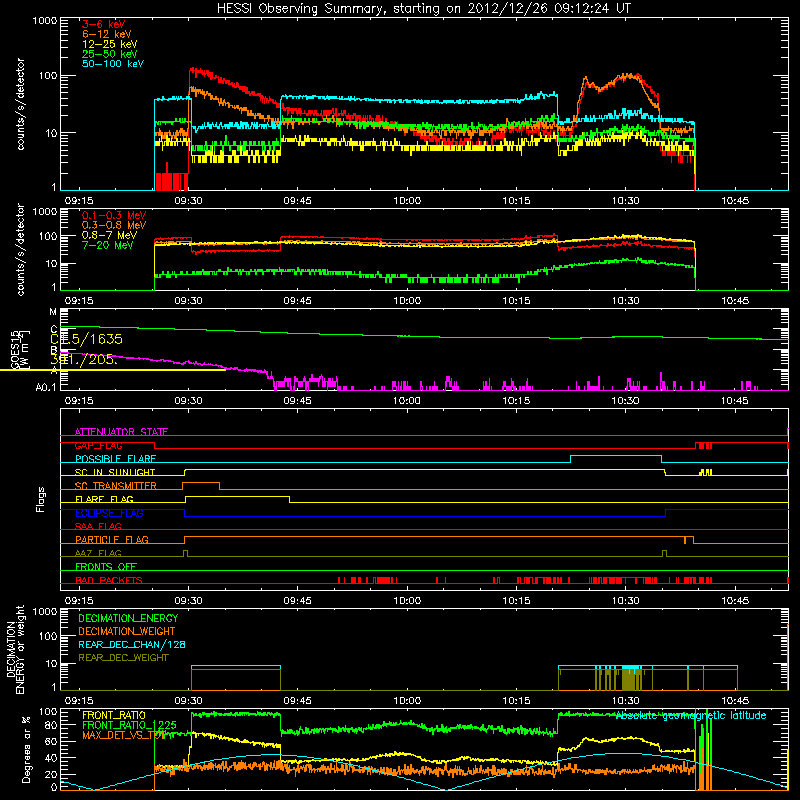
Task: Click the REAR_DEC_CHAN/128 legend label
Action: click(132, 644)
